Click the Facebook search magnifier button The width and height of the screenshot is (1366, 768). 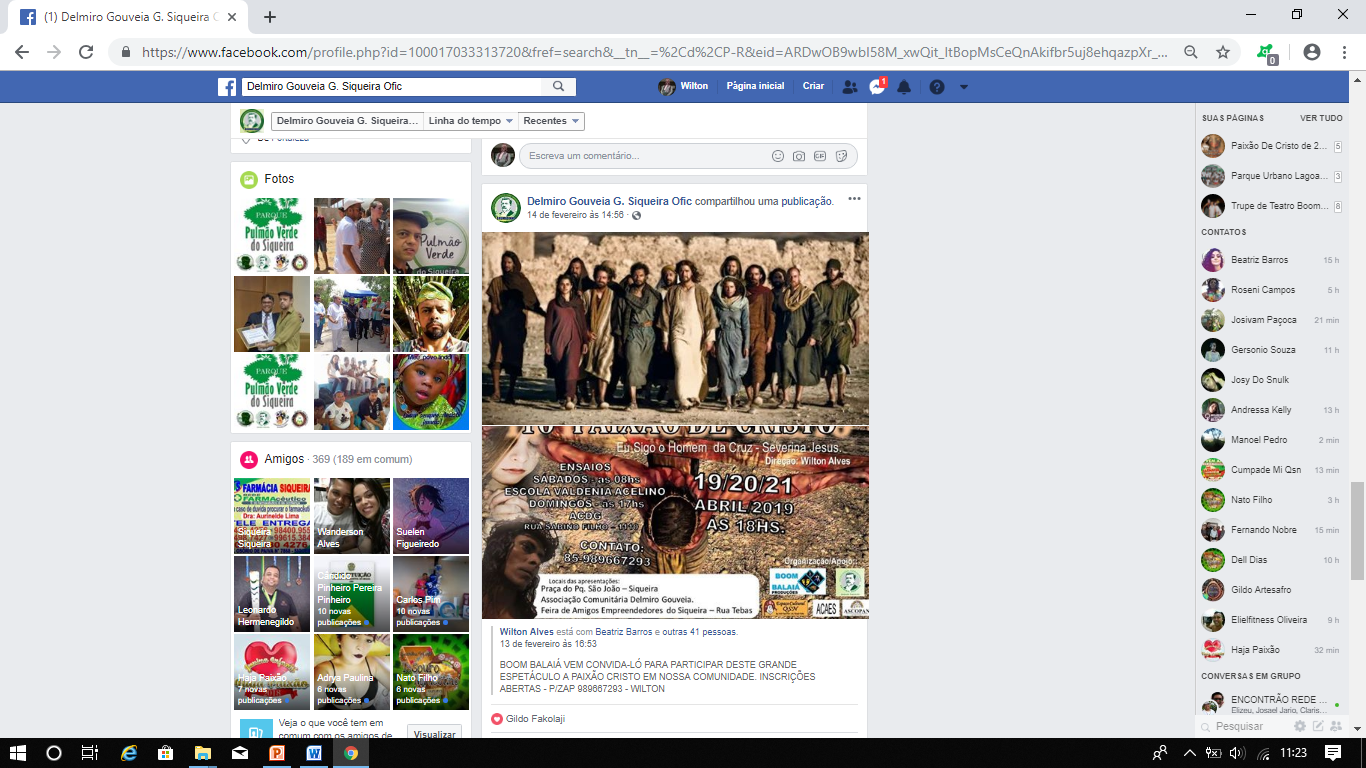click(559, 87)
